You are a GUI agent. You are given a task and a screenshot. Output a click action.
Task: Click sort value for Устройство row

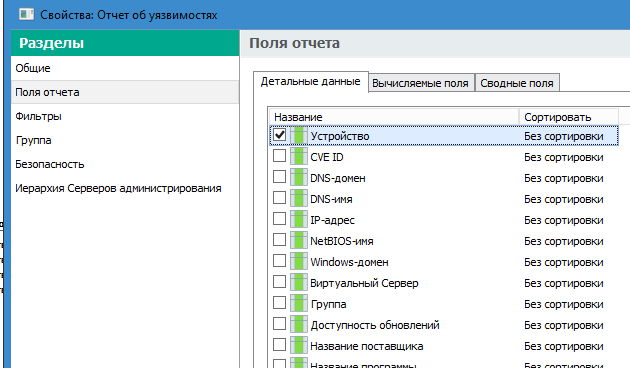click(564, 136)
